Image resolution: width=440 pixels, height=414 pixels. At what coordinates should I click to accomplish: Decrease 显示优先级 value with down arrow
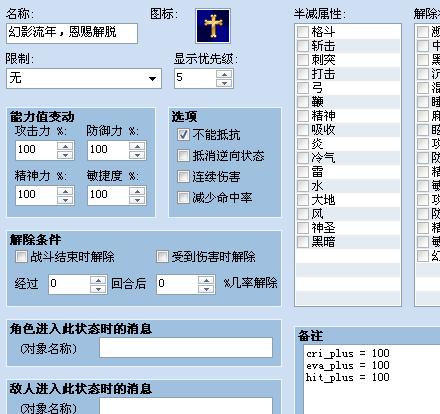pos(224,83)
